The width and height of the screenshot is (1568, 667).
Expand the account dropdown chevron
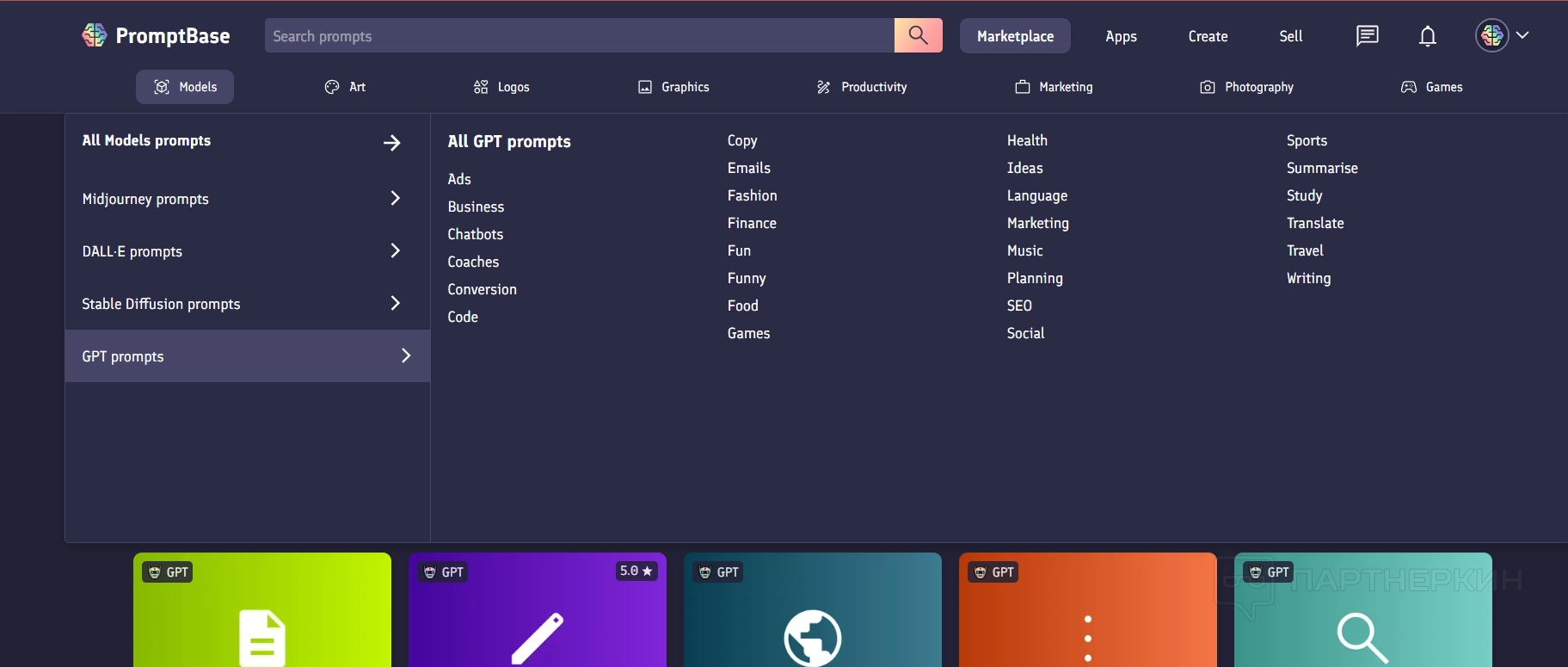(x=1522, y=35)
